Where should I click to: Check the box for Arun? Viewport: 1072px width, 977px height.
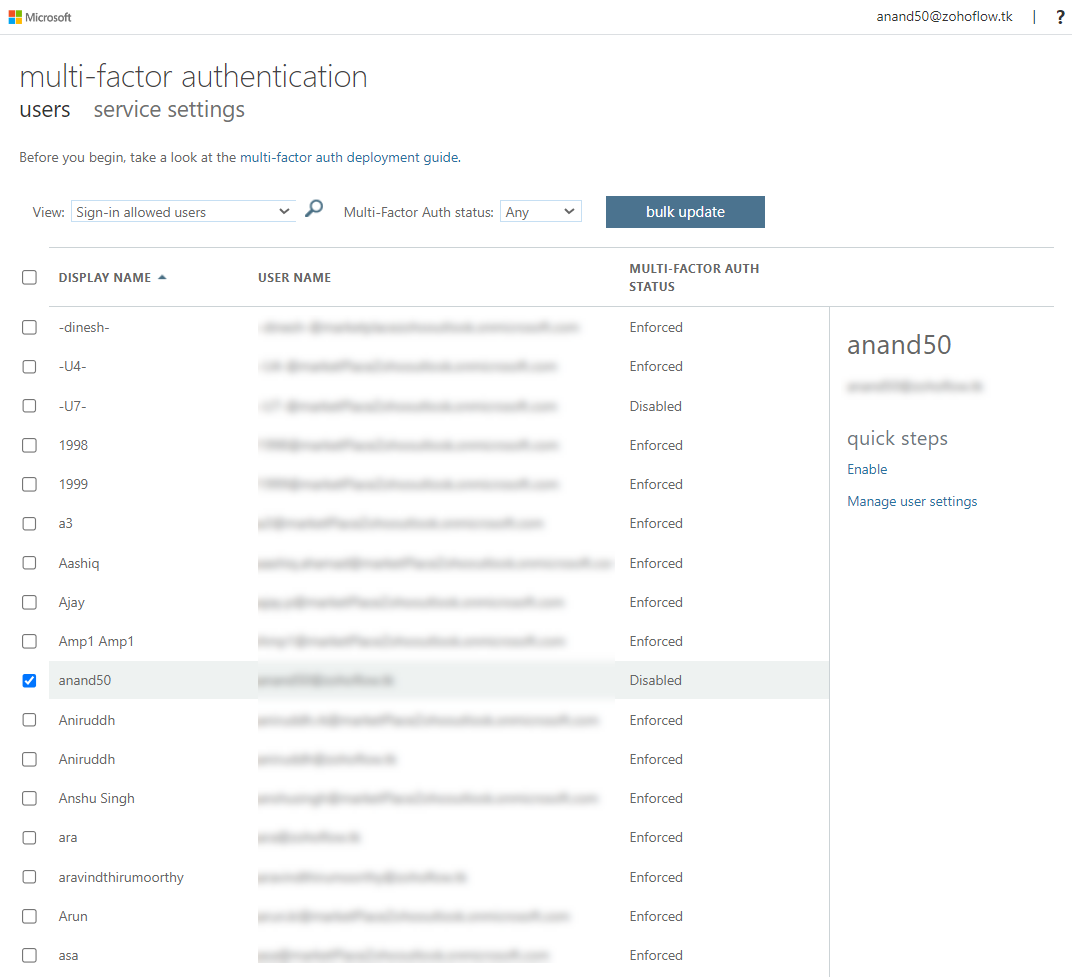[x=29, y=916]
